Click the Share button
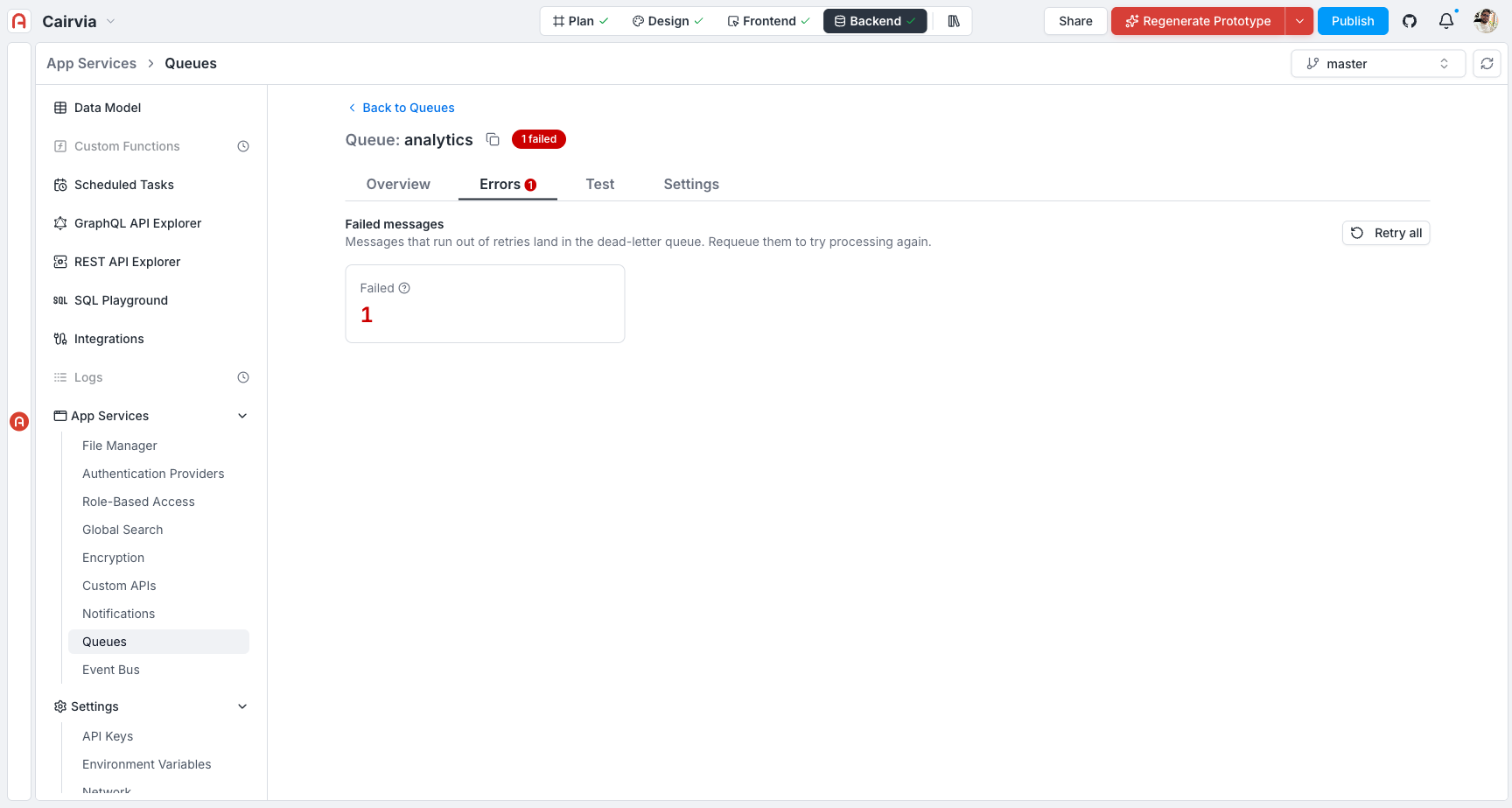The image size is (1512, 808). (1075, 21)
